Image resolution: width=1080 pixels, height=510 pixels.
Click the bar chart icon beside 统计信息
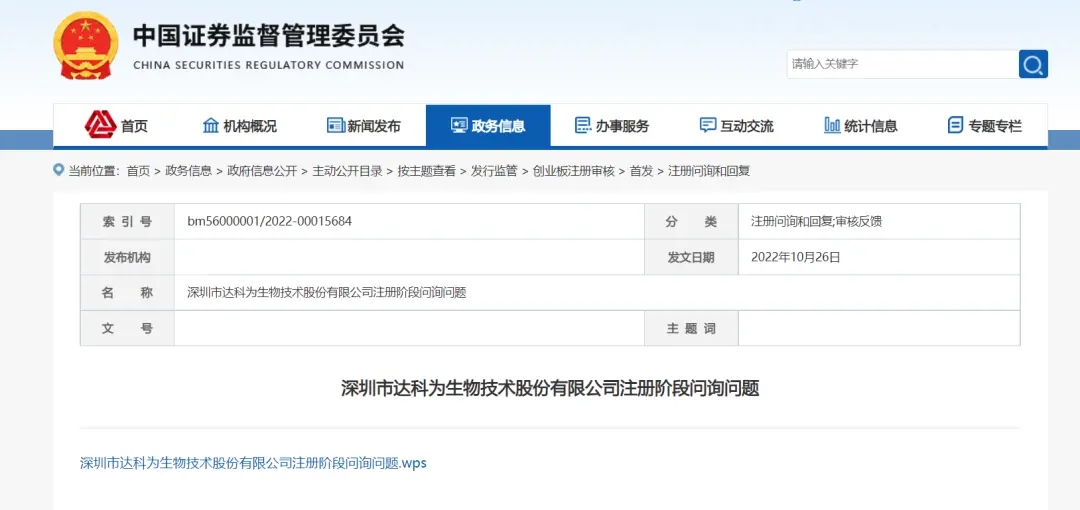coord(832,125)
